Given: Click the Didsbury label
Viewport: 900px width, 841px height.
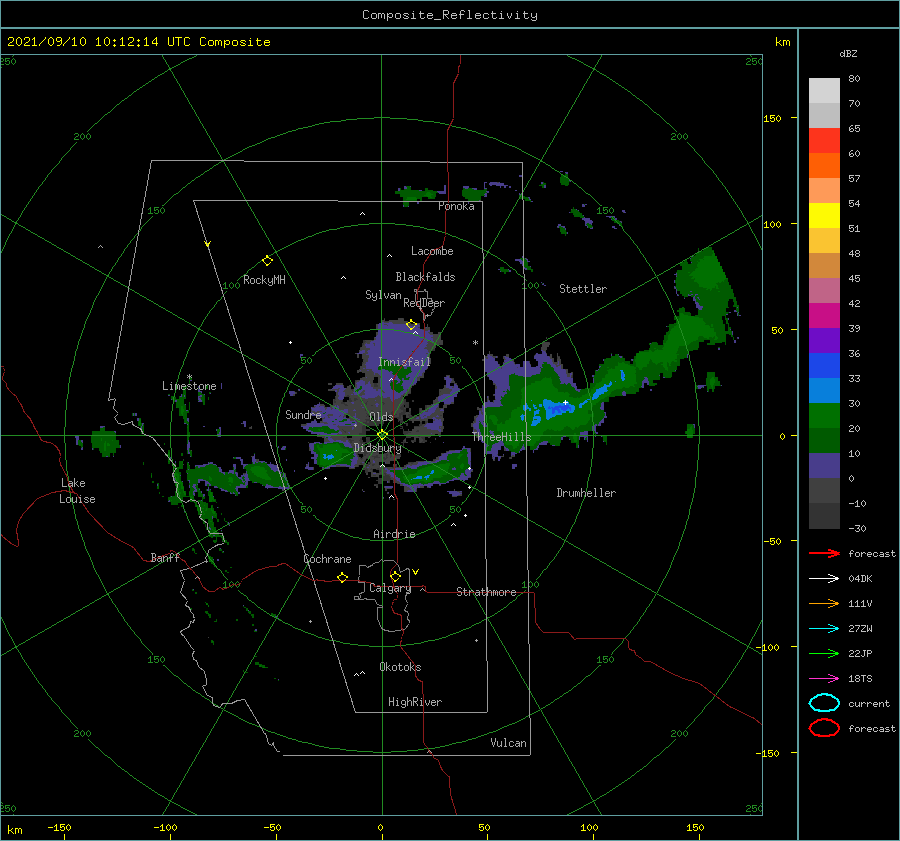Looking at the screenshot, I should point(377,448).
